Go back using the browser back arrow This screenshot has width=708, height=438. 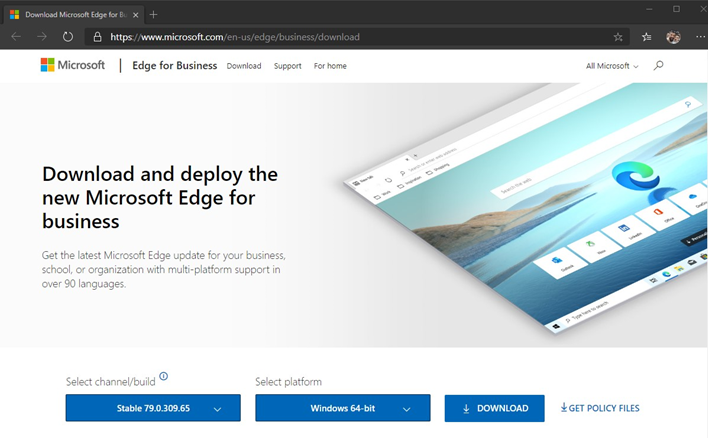16,37
